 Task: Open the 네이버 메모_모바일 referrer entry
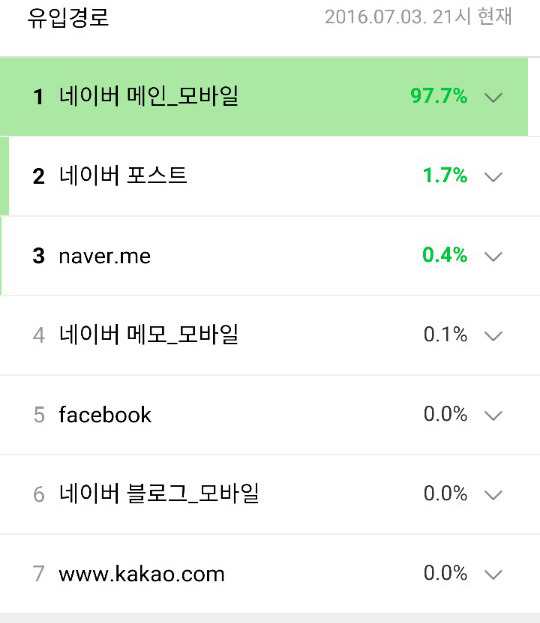click(149, 335)
